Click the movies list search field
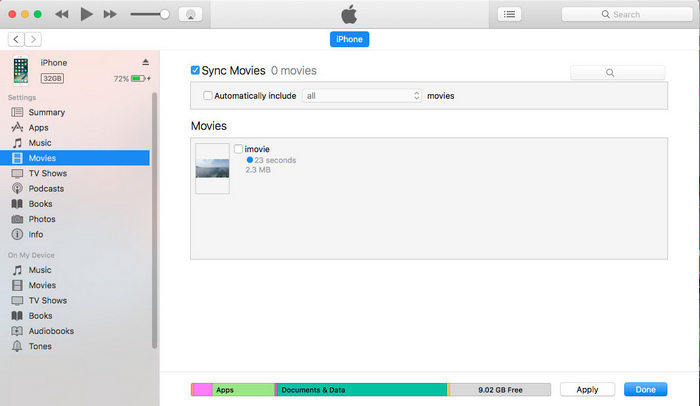The image size is (700, 406). click(618, 72)
